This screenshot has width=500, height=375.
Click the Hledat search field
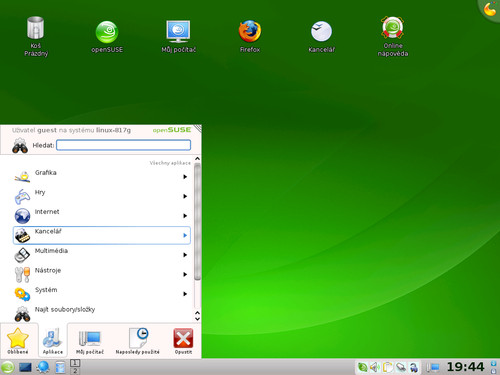click(124, 145)
